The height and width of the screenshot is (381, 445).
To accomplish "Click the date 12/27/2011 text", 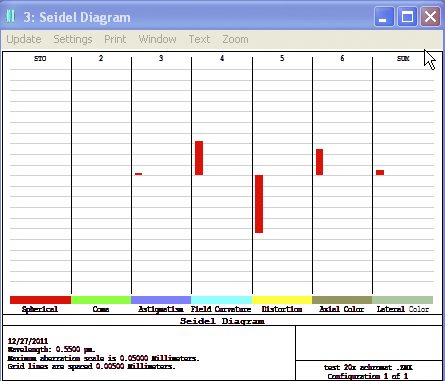I will tap(28, 341).
